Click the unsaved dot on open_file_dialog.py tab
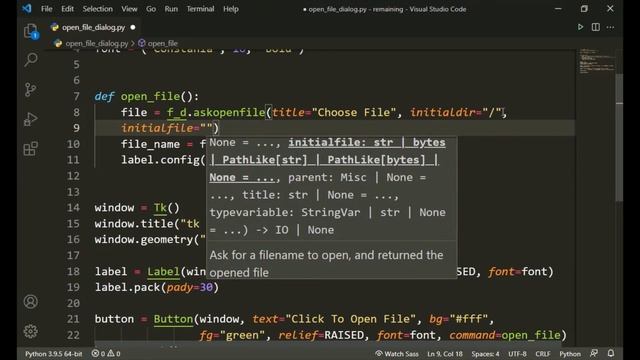Viewport: 640px width, 360px height. coord(133,27)
